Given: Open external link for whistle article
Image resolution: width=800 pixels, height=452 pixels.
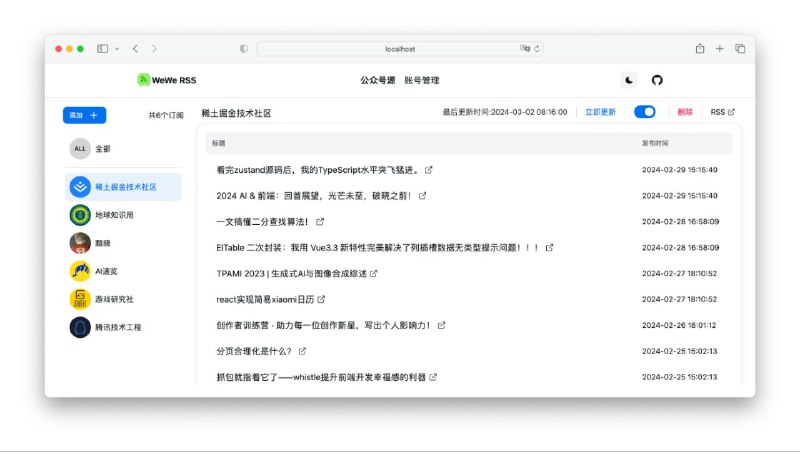Looking at the screenshot, I should 433,378.
